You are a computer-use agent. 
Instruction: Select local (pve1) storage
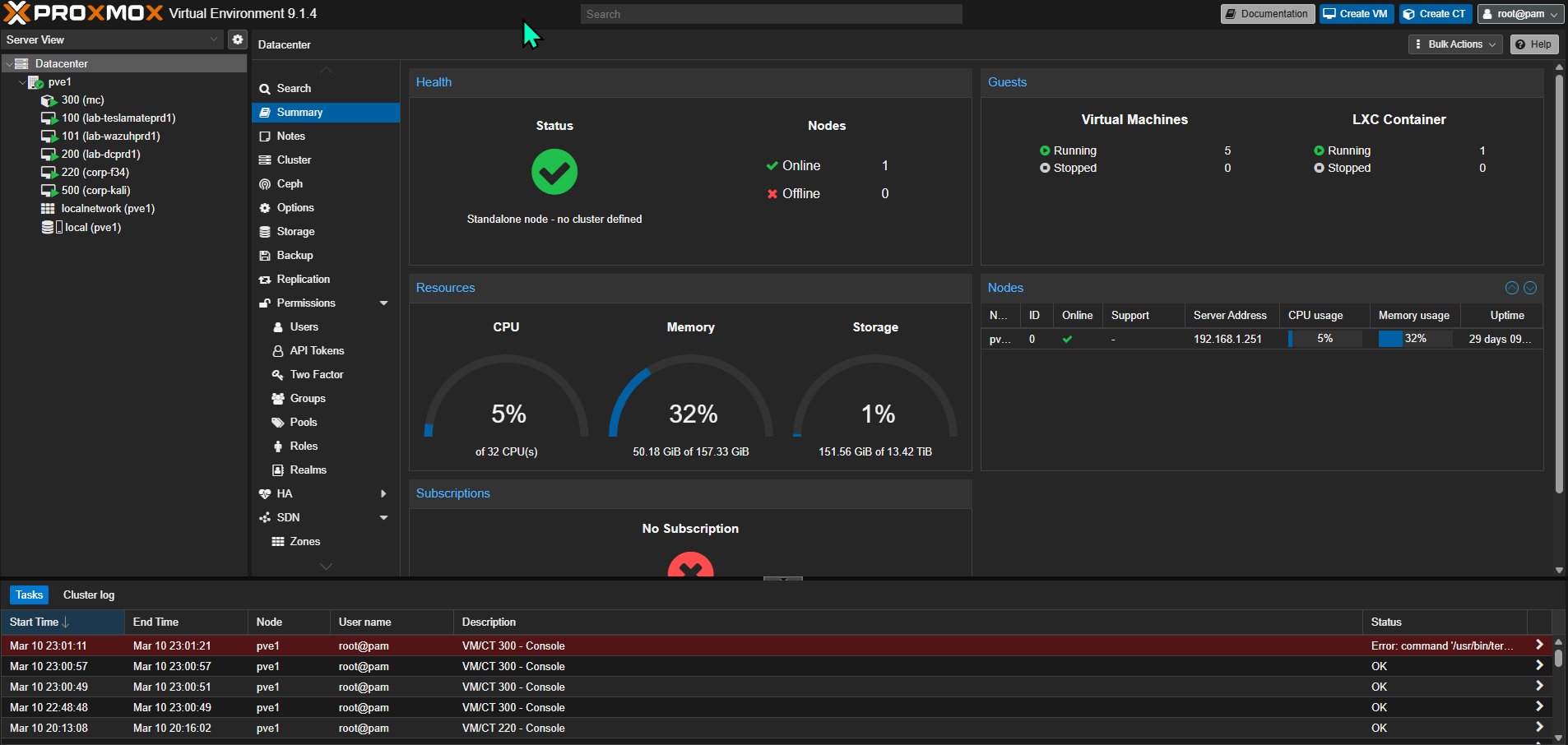point(92,227)
